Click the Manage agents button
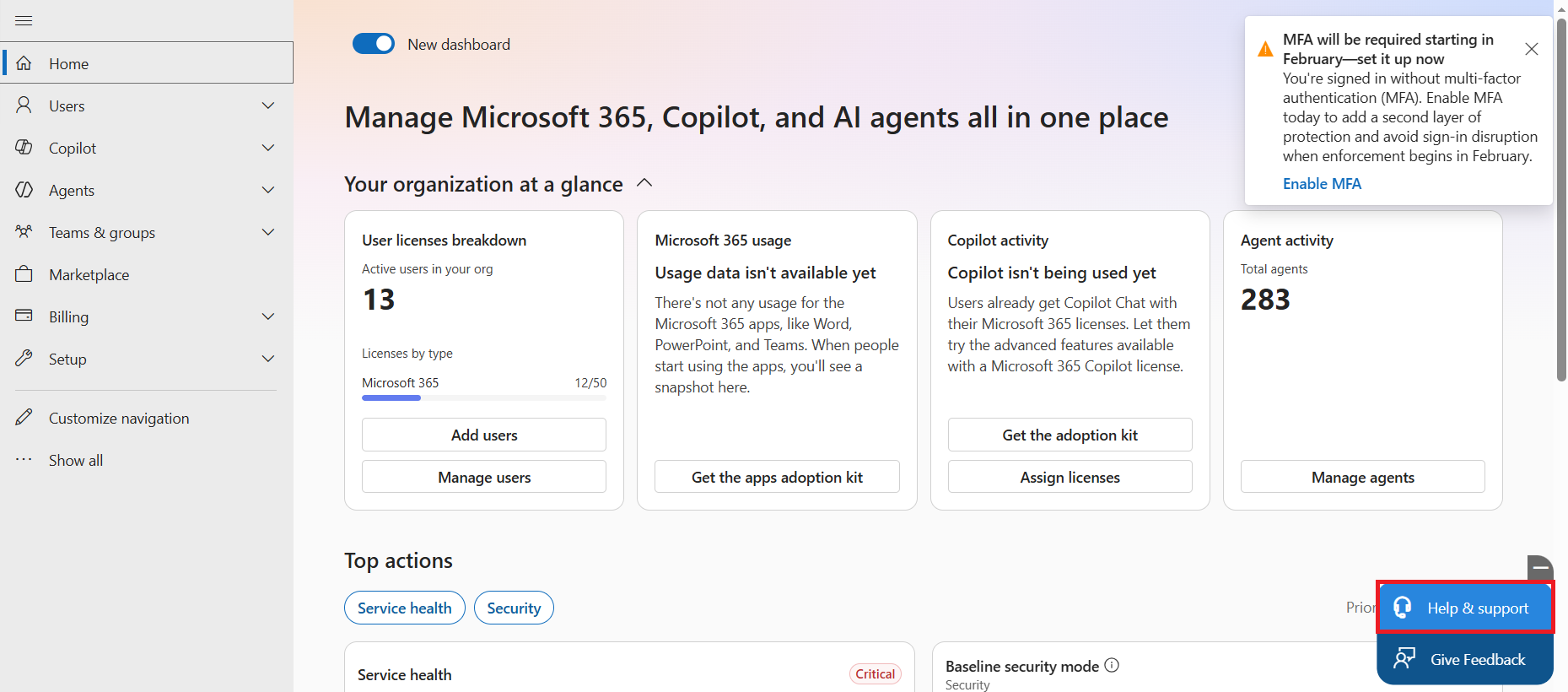Image resolution: width=1568 pixels, height=692 pixels. (1362, 477)
